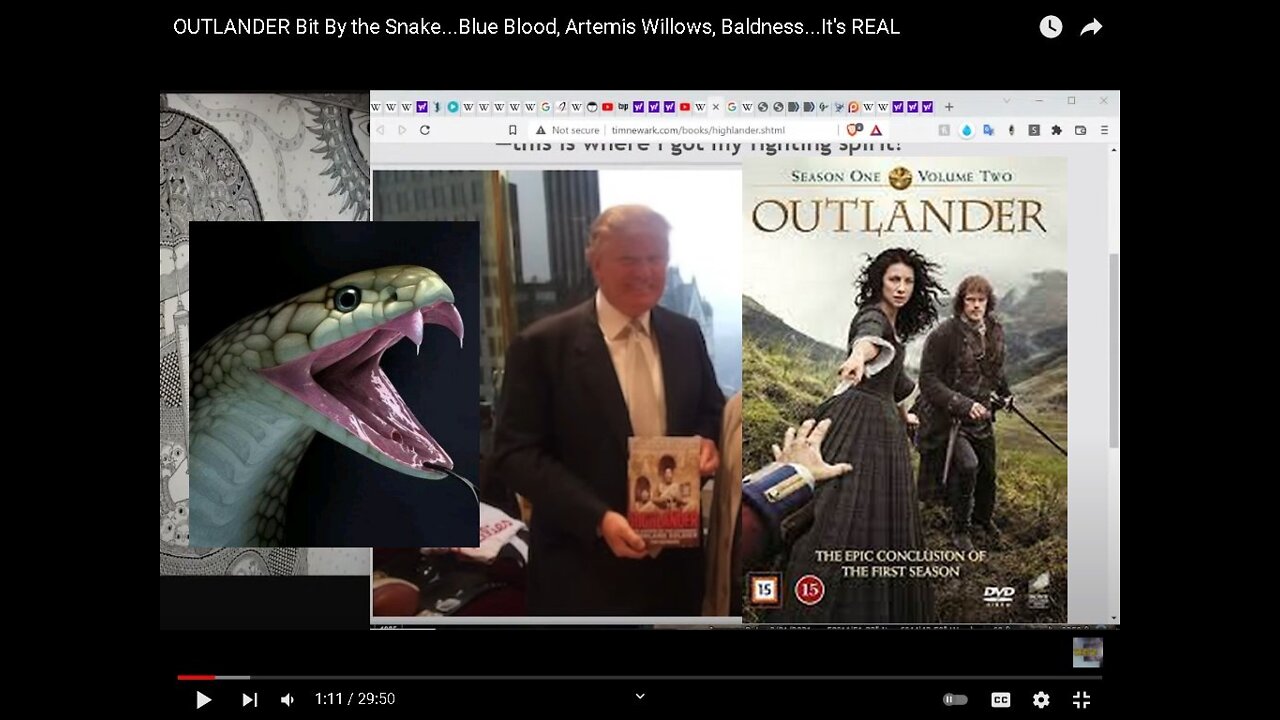The width and height of the screenshot is (1280, 720).
Task: Open the player settings gear
Action: click(1041, 700)
